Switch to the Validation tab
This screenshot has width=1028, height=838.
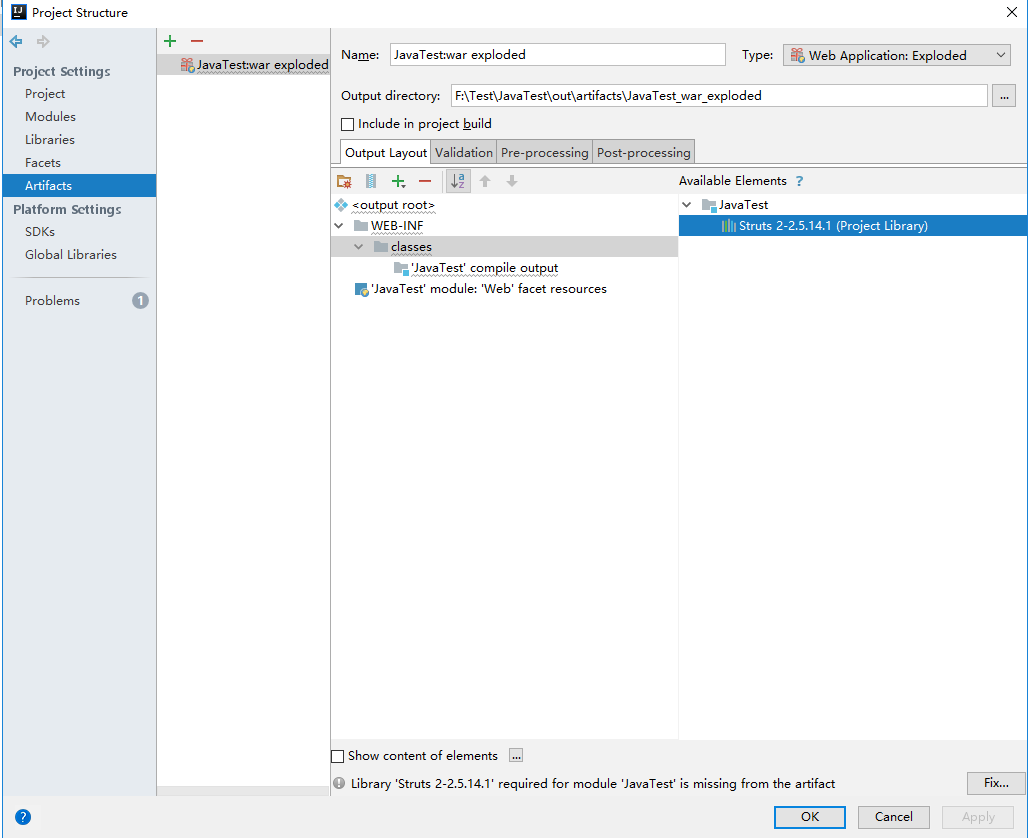464,153
